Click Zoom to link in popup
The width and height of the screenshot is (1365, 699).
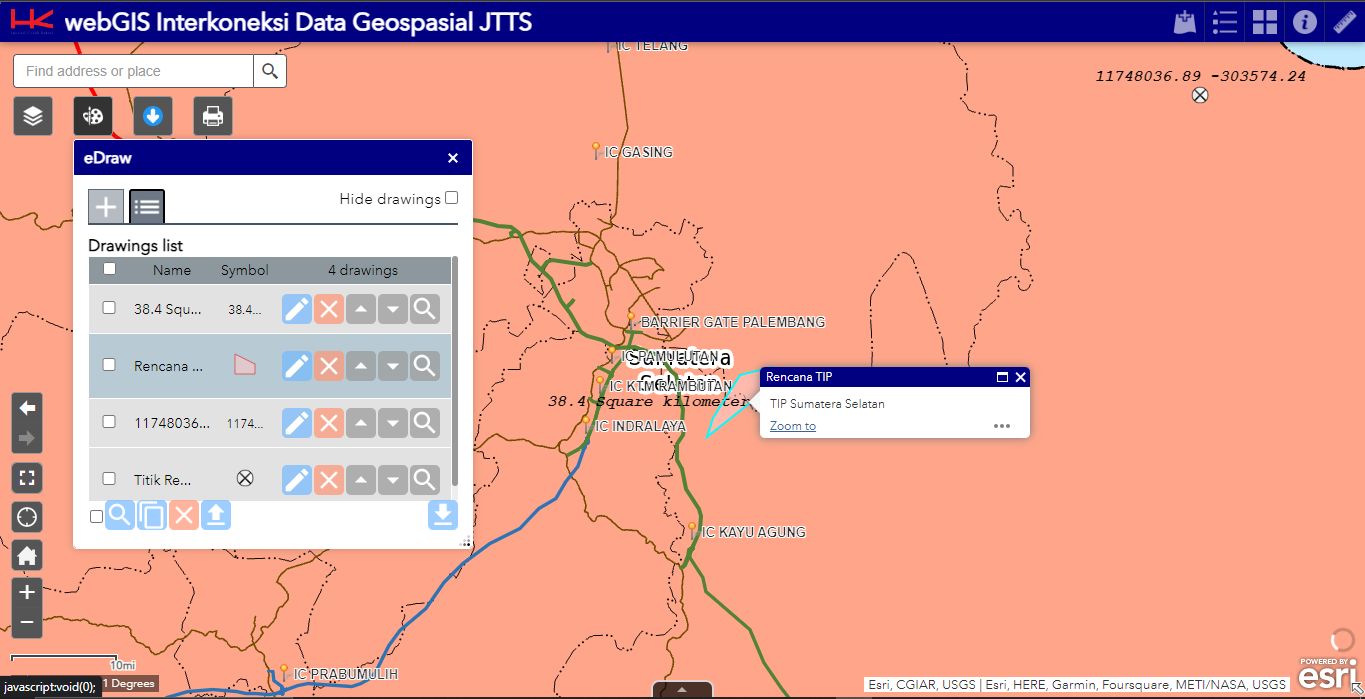(x=793, y=426)
